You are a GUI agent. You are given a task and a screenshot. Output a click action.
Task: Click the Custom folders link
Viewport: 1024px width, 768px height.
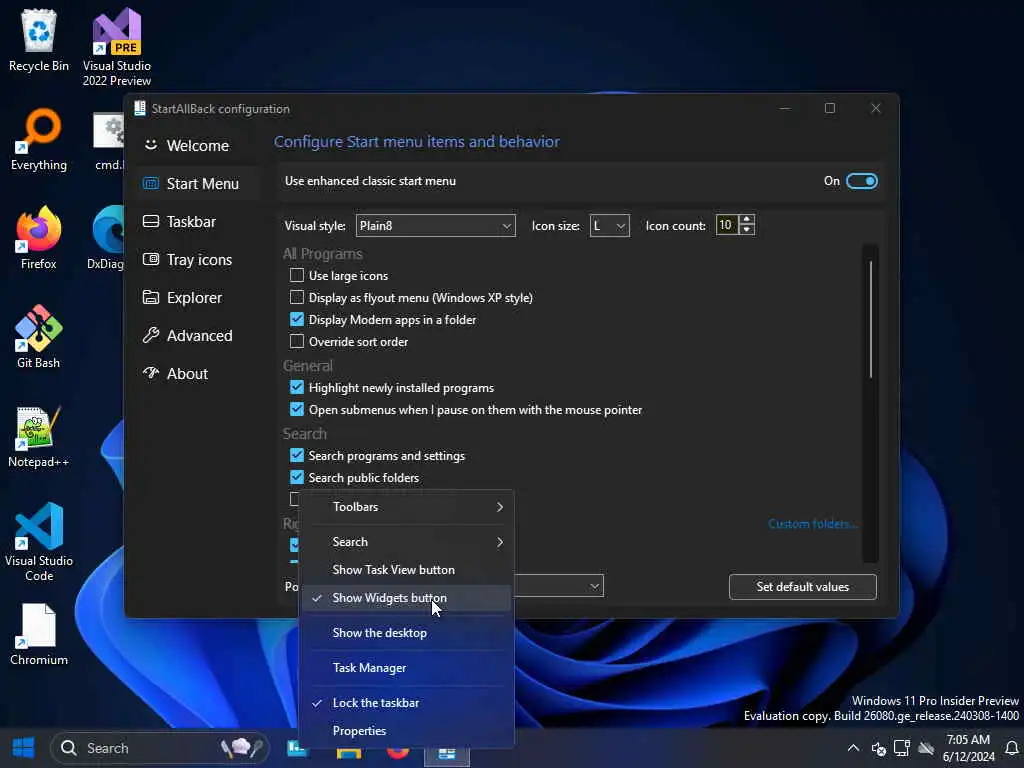tap(812, 524)
